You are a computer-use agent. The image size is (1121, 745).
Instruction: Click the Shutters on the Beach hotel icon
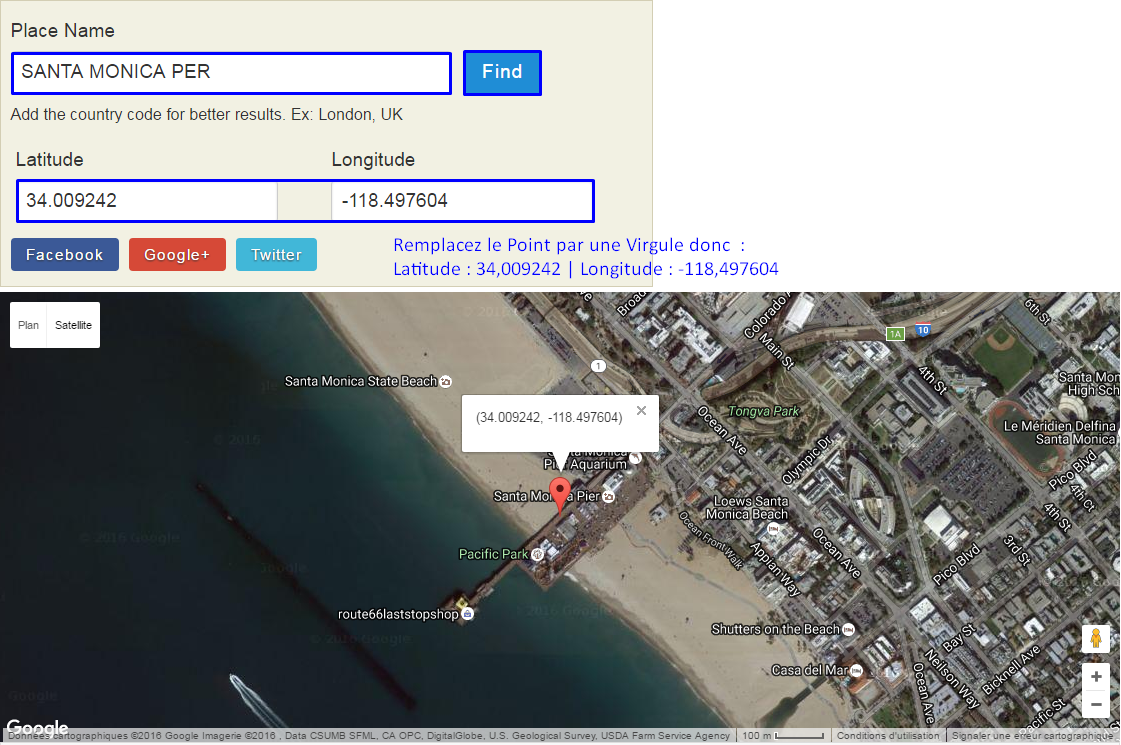(849, 630)
